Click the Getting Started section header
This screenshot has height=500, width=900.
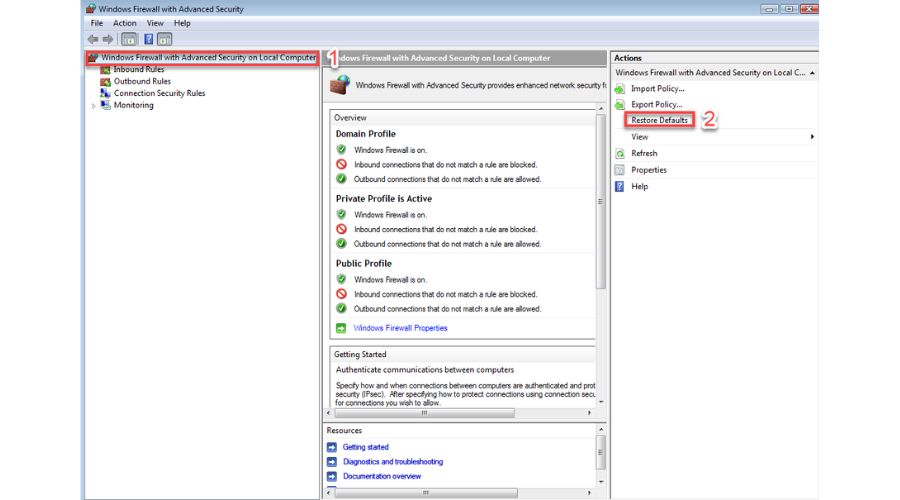tap(360, 354)
